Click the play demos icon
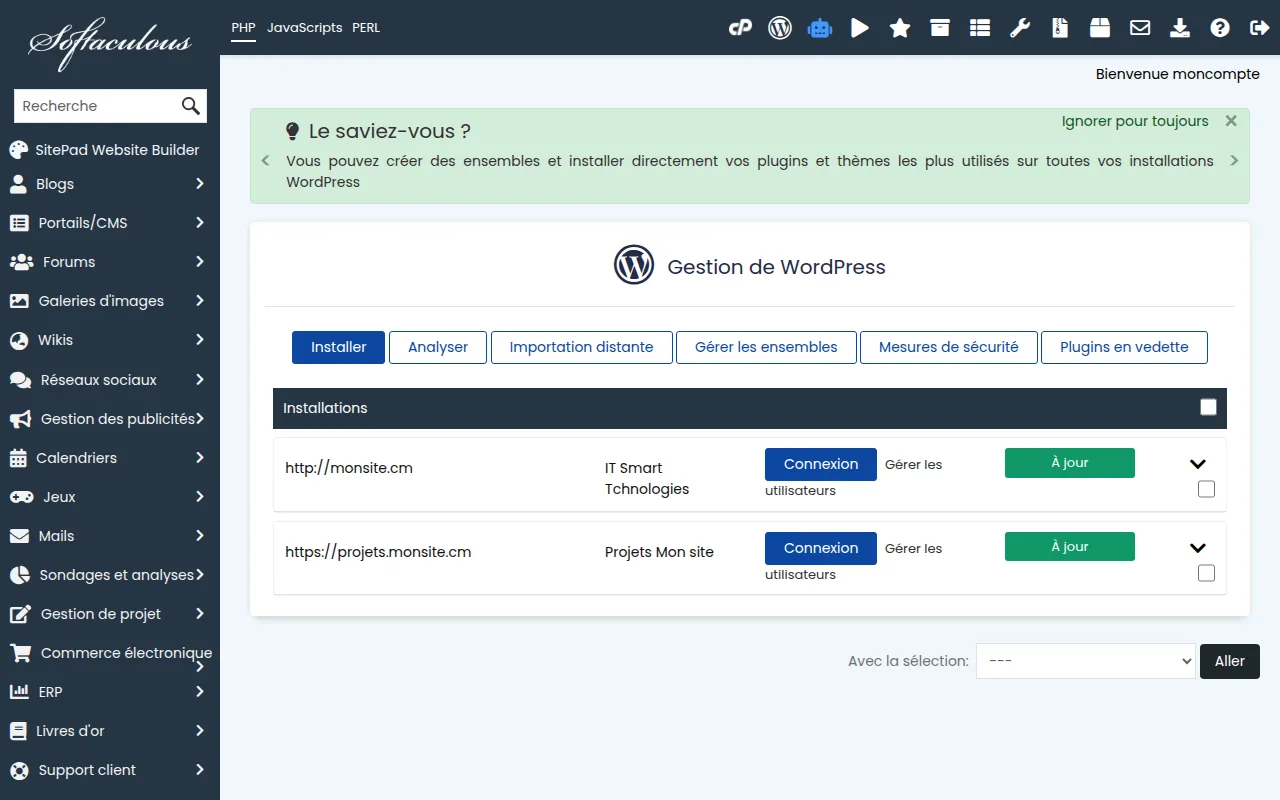The height and width of the screenshot is (800, 1280). (860, 28)
